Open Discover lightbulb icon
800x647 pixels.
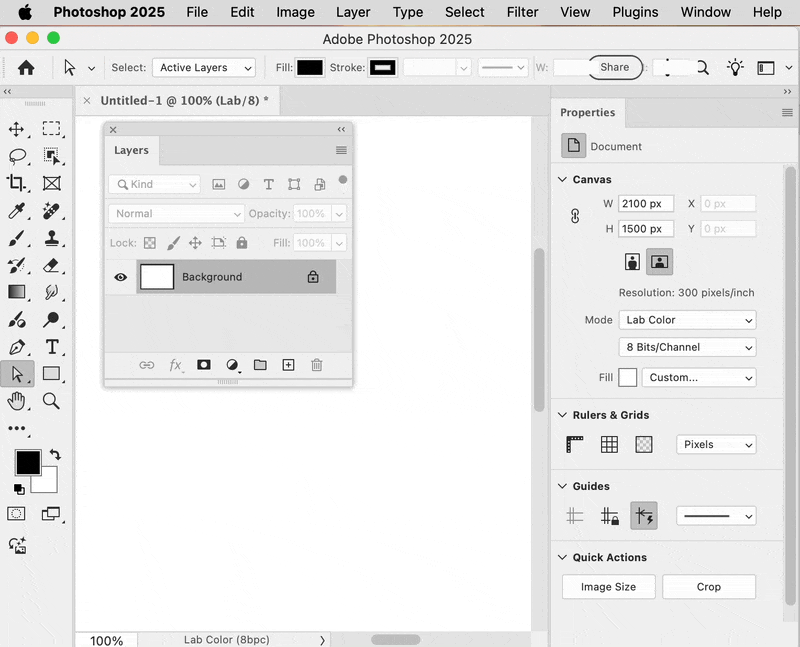point(735,67)
